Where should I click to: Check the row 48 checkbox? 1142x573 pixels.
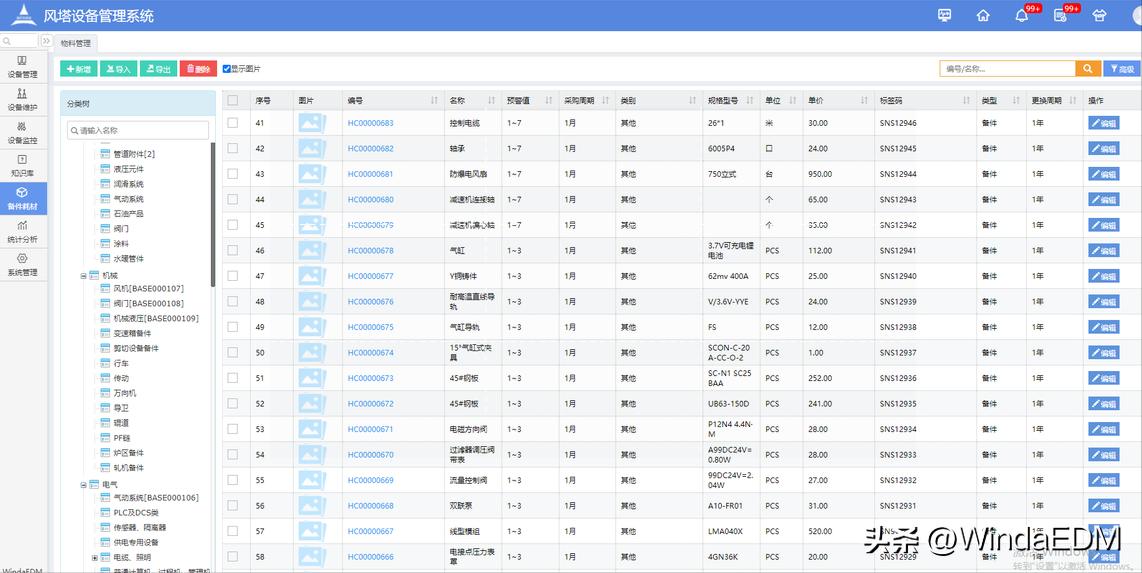(x=233, y=301)
